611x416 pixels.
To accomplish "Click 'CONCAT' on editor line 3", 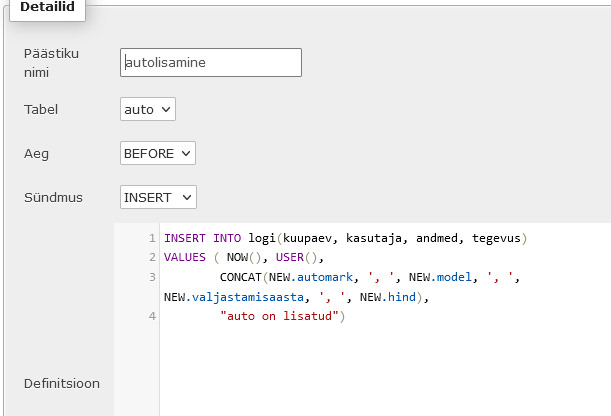I will [x=241, y=277].
